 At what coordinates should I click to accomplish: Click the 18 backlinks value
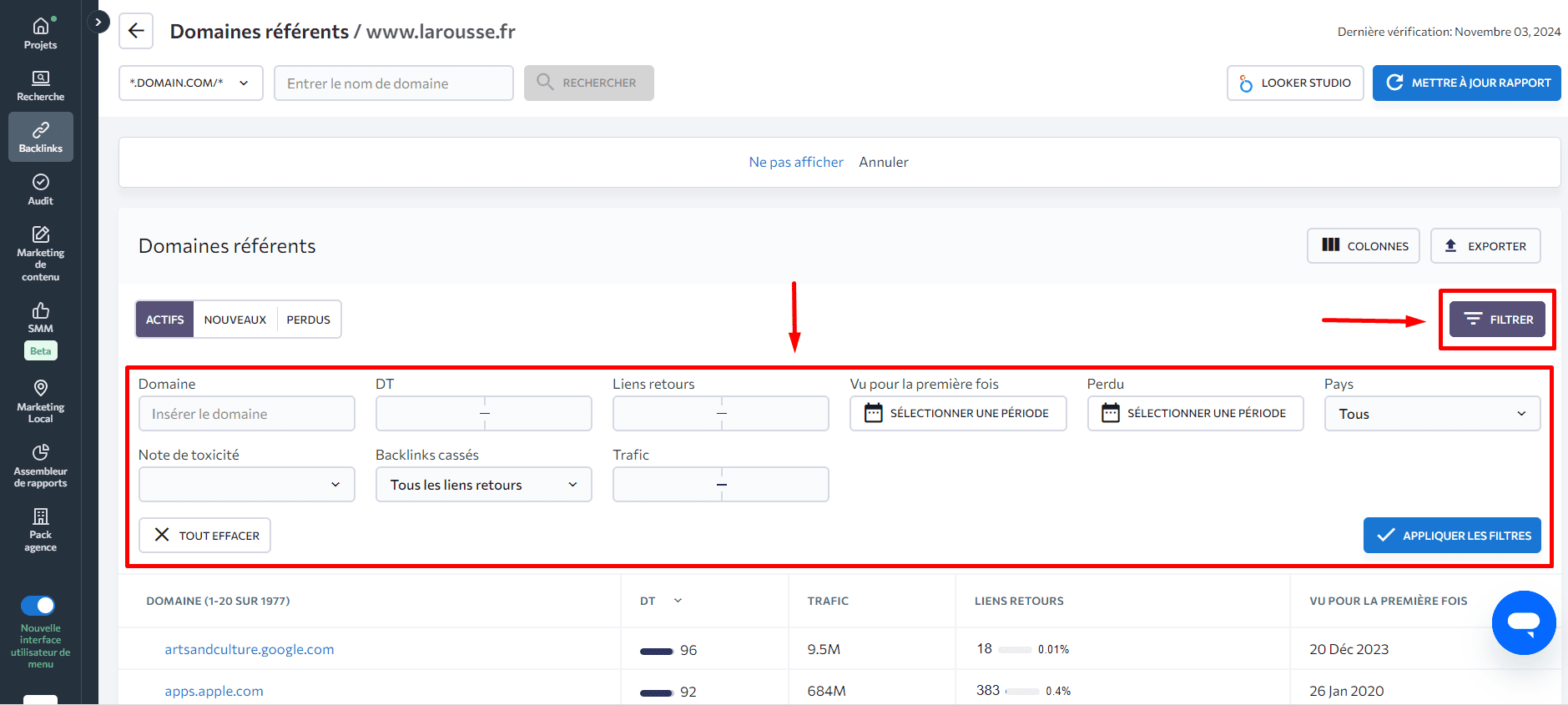(985, 648)
